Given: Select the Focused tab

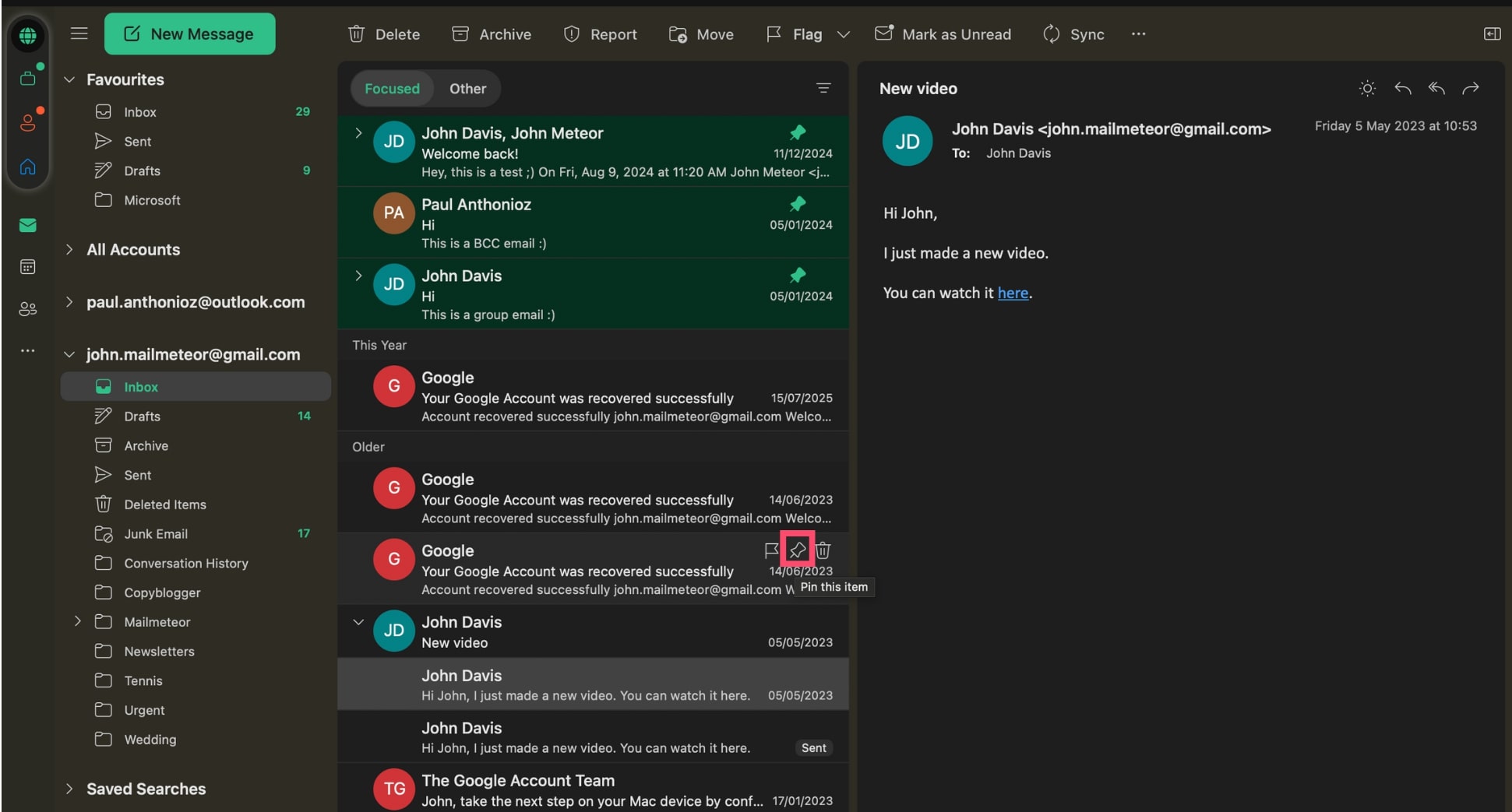Looking at the screenshot, I should pyautogui.click(x=392, y=88).
